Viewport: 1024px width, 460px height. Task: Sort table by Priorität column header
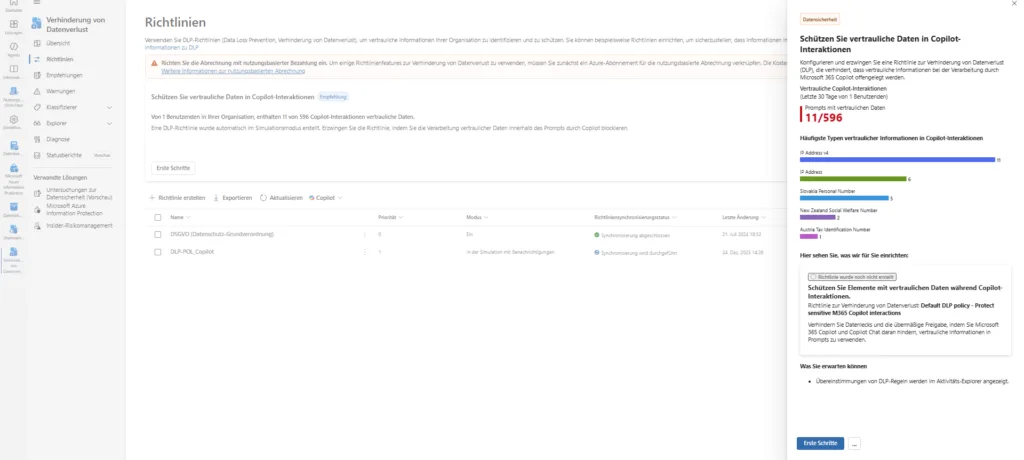pos(387,216)
